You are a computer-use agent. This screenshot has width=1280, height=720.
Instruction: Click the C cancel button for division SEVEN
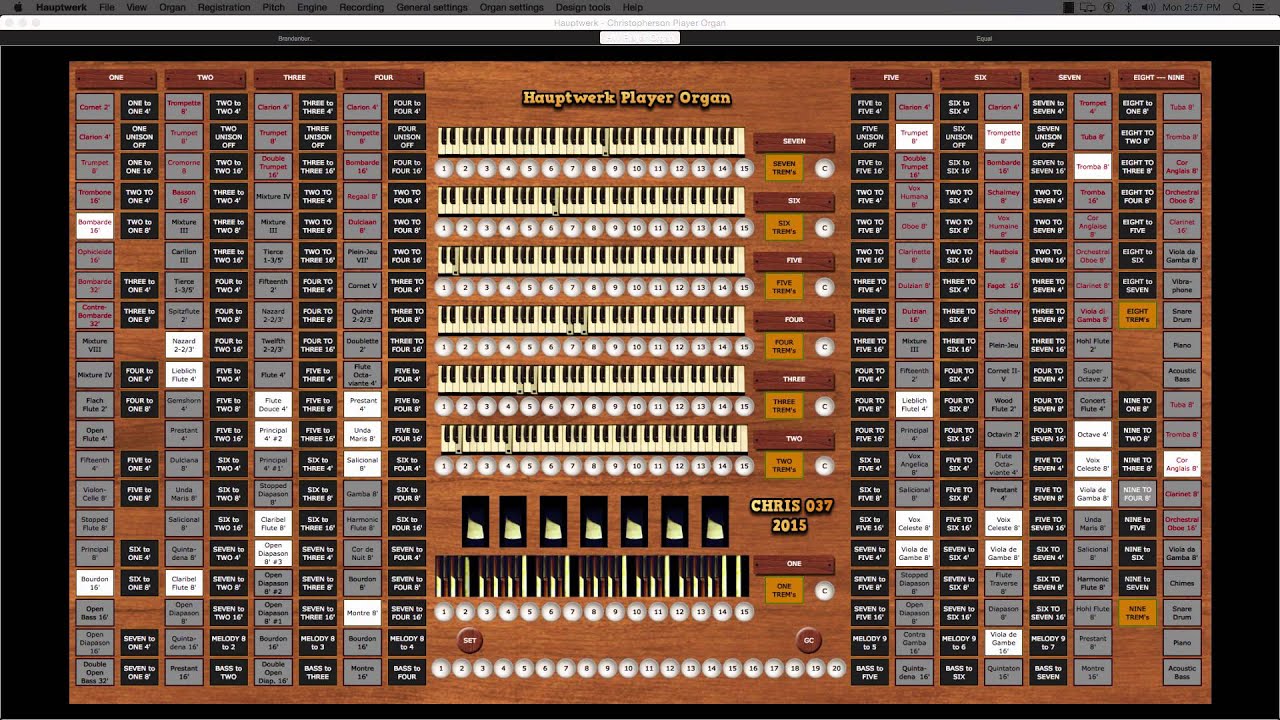[x=824, y=169]
